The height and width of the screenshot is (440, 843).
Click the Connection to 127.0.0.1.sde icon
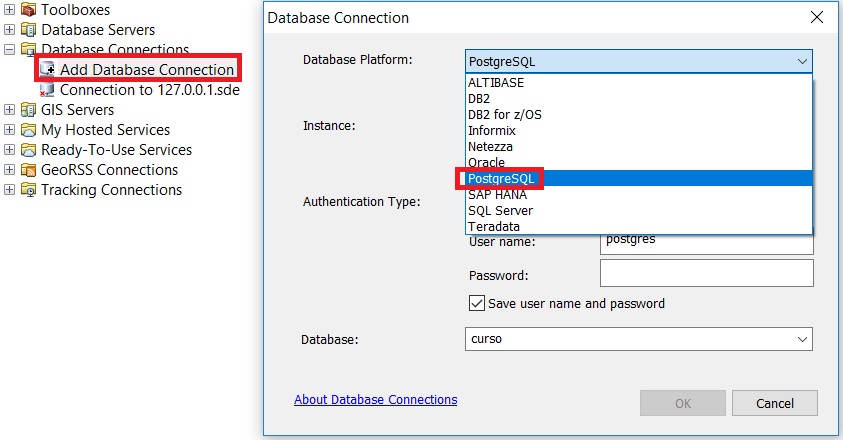(x=47, y=90)
